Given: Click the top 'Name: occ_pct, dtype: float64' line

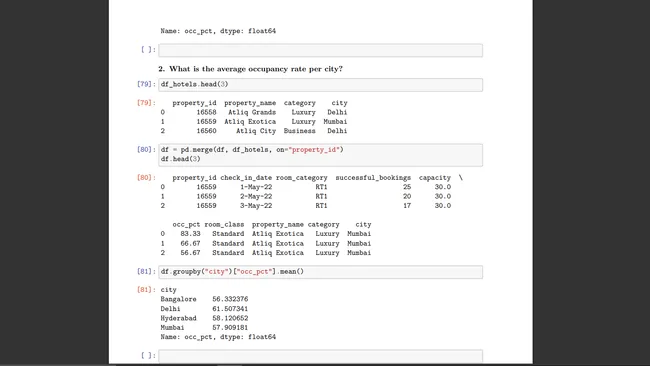Looking at the screenshot, I should pyautogui.click(x=218, y=31).
